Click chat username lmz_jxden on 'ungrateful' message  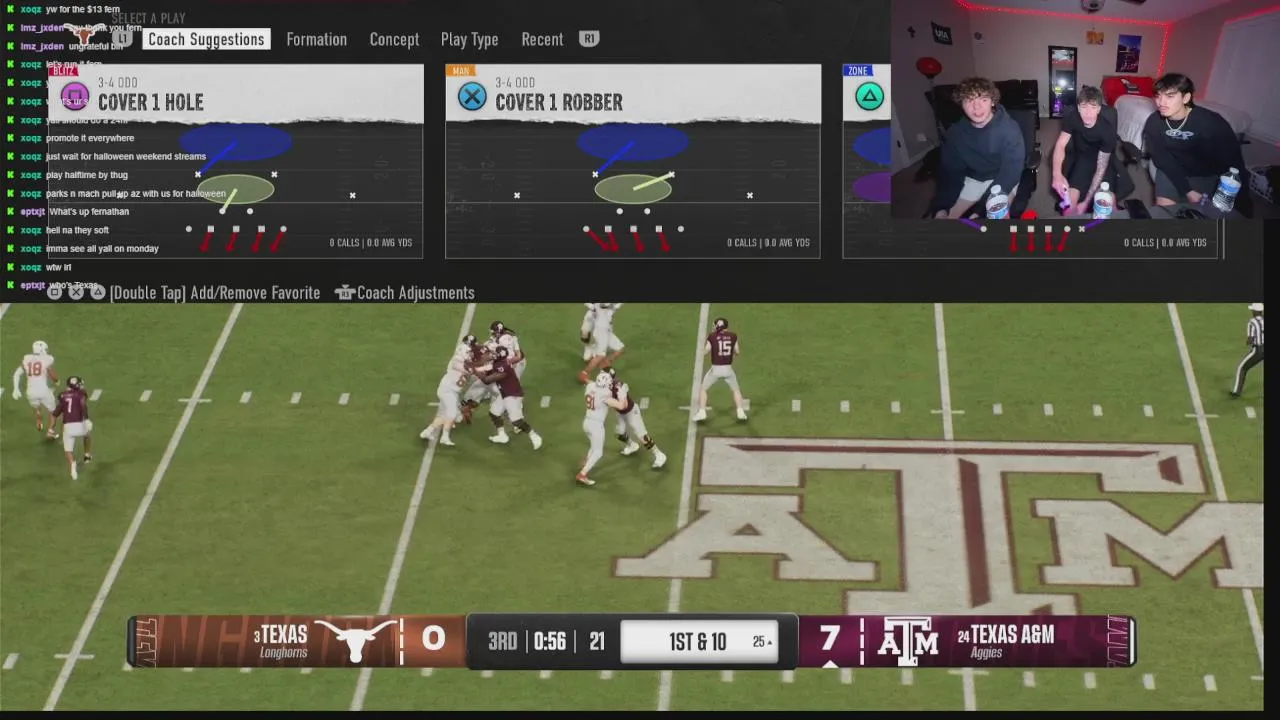(x=42, y=46)
